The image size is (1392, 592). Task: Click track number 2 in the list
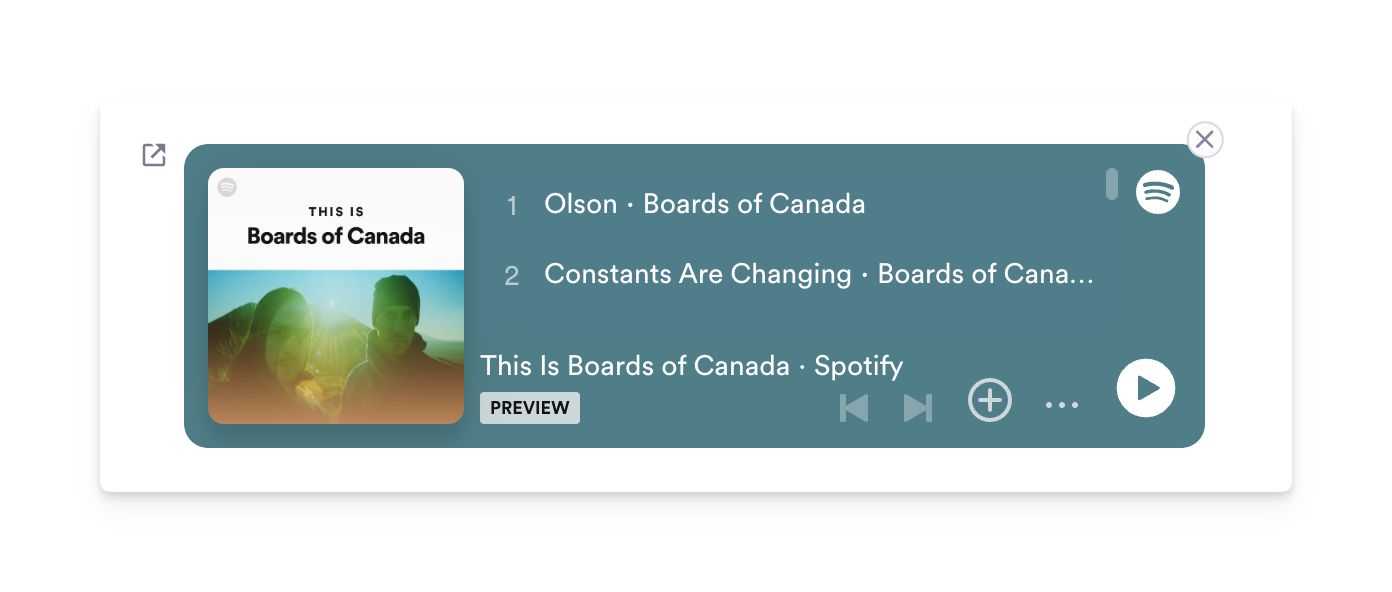pyautogui.click(x=512, y=276)
